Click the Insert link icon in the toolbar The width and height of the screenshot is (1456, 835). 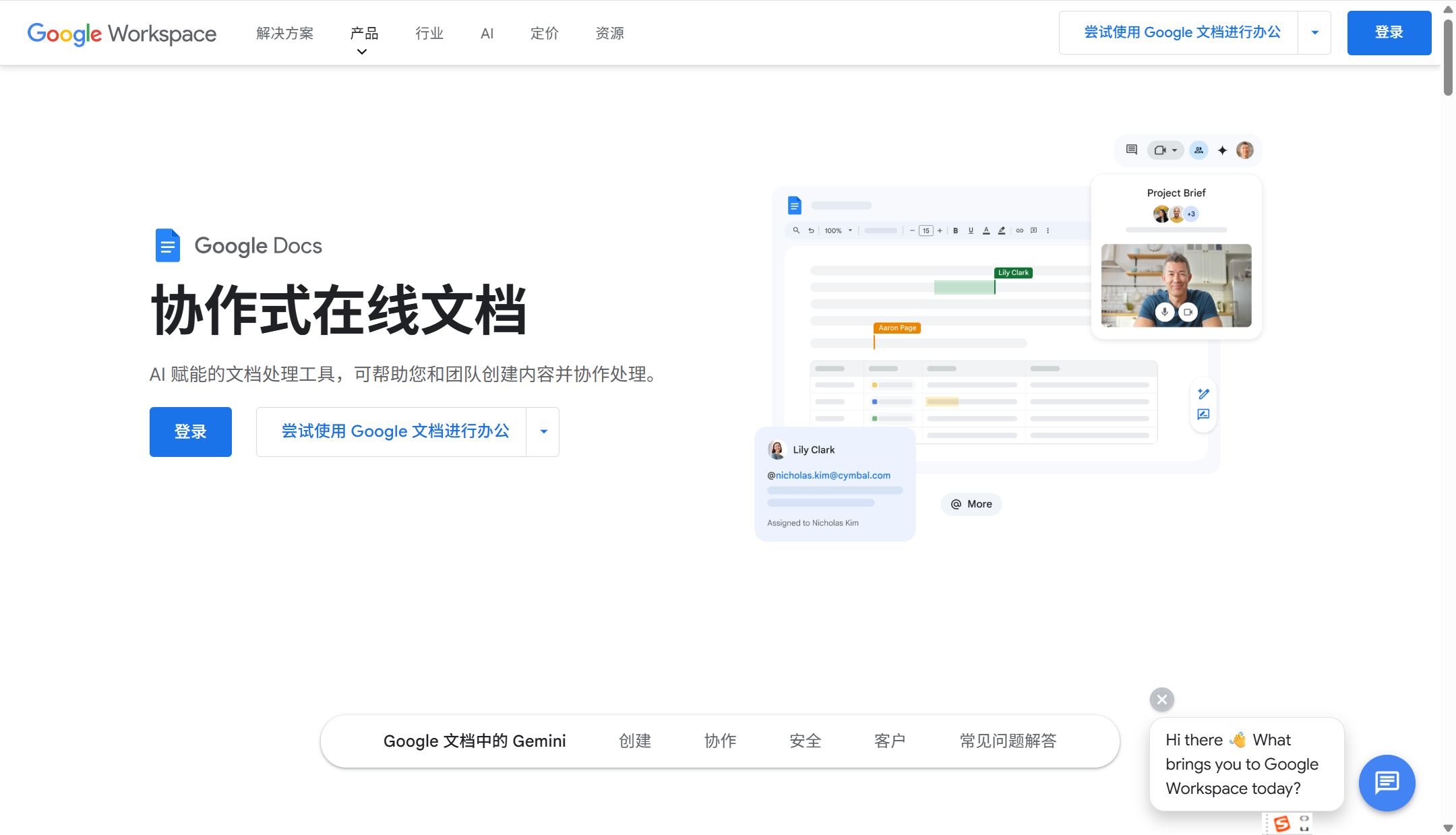[x=1021, y=230]
